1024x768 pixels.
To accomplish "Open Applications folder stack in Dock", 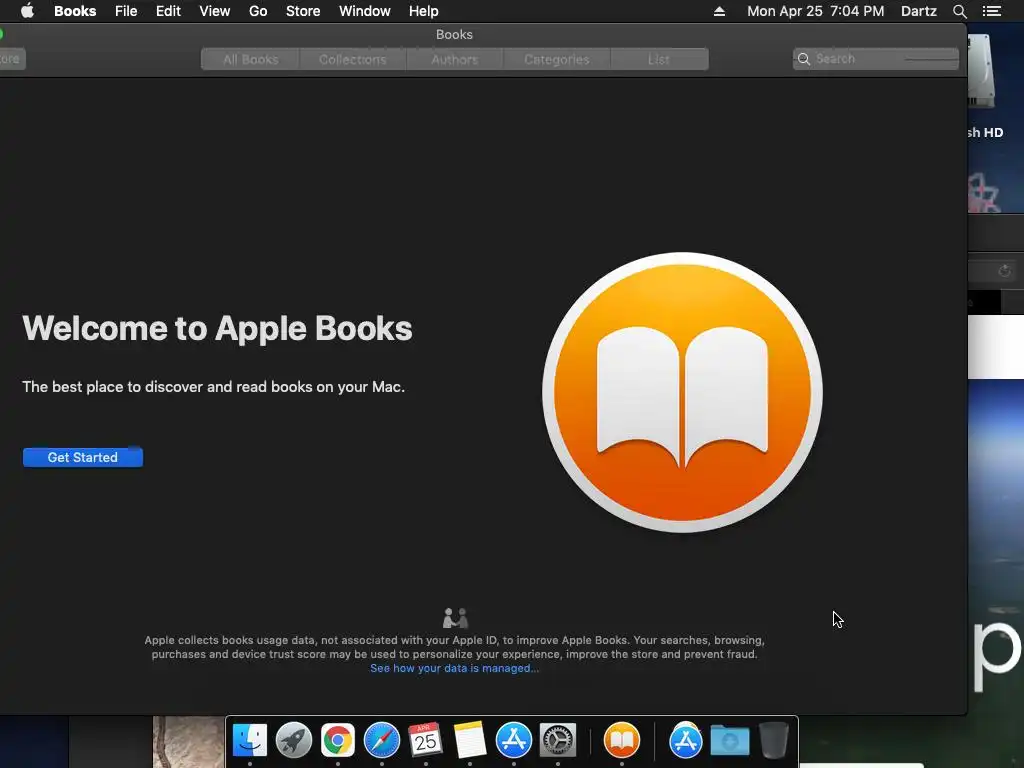I will point(686,741).
